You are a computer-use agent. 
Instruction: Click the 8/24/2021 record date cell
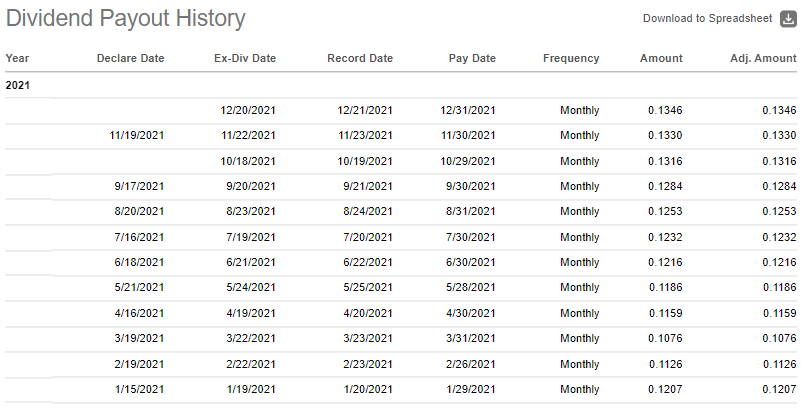click(x=368, y=211)
